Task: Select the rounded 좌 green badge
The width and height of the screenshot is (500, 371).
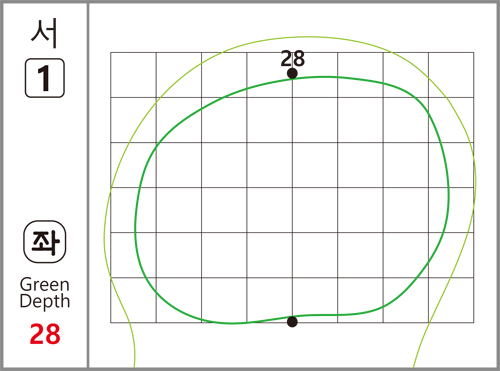Action: pos(45,242)
